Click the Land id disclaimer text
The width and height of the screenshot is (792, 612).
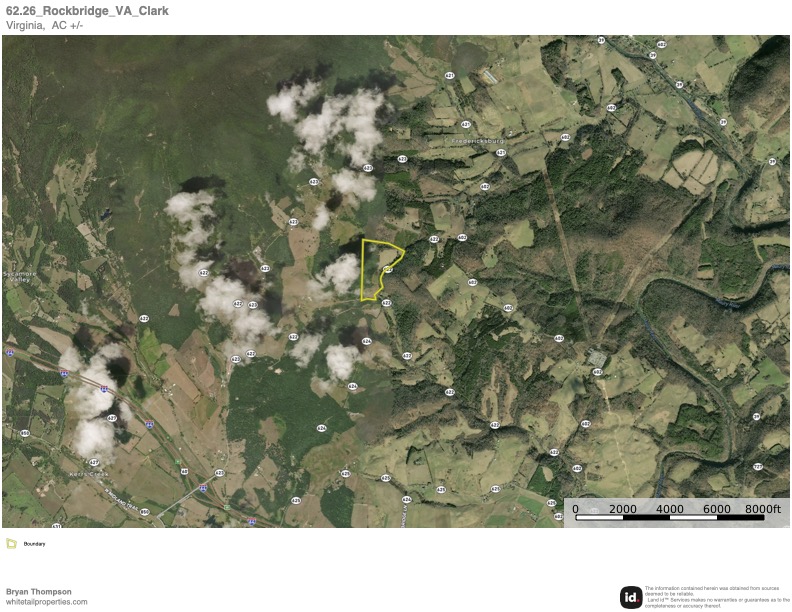(x=716, y=597)
